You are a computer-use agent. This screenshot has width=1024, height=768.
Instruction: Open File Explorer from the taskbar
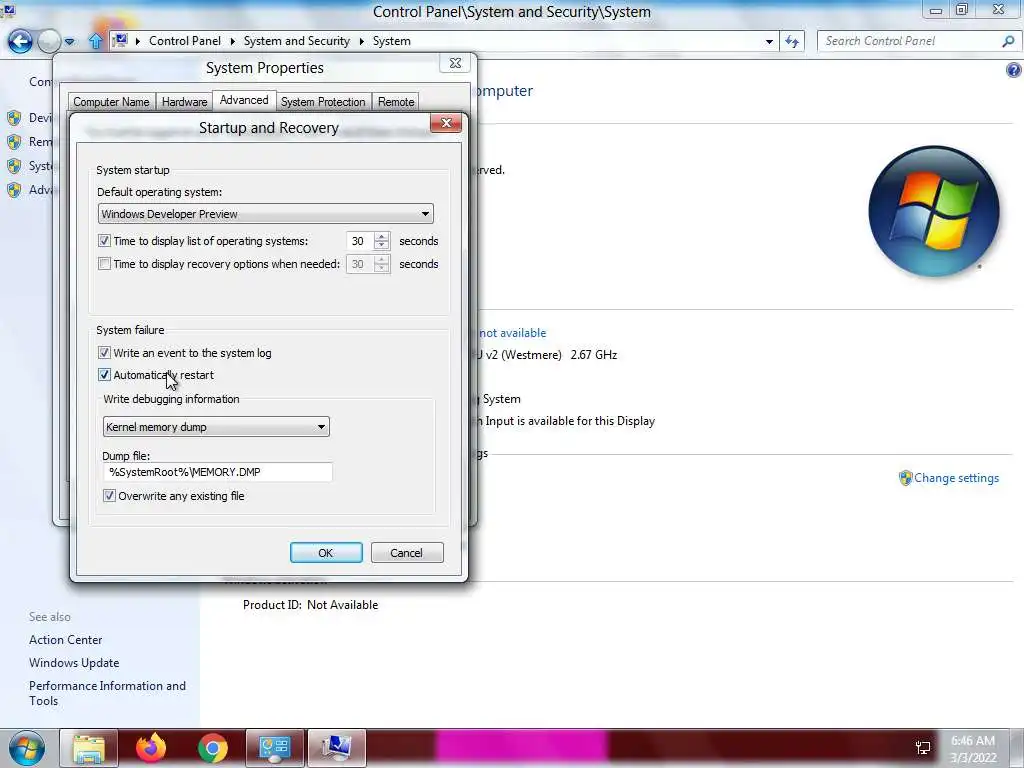tap(89, 748)
